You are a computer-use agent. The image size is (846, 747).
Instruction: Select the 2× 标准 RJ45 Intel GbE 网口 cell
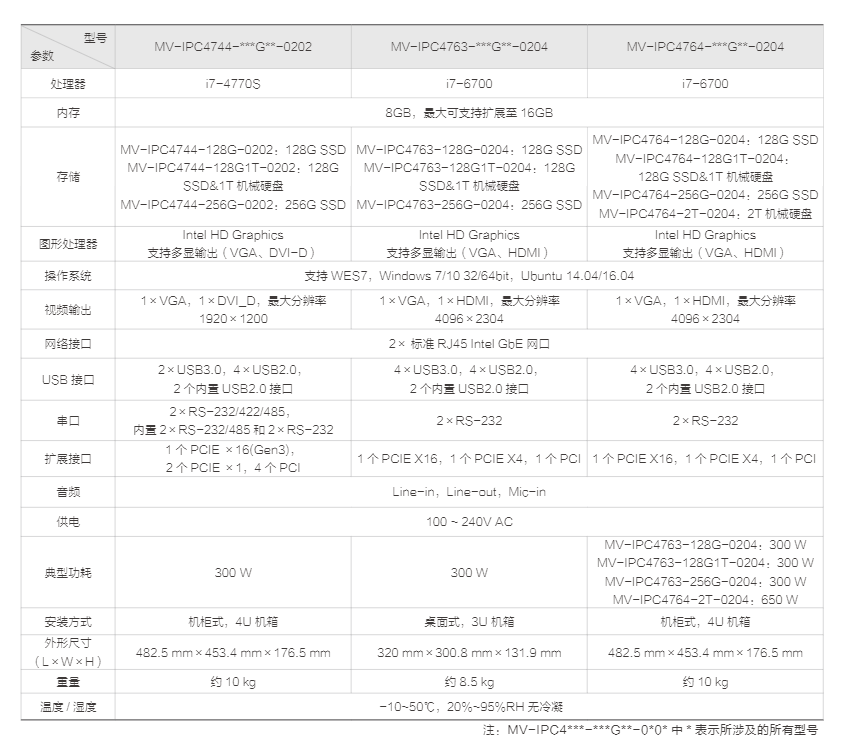click(469, 344)
